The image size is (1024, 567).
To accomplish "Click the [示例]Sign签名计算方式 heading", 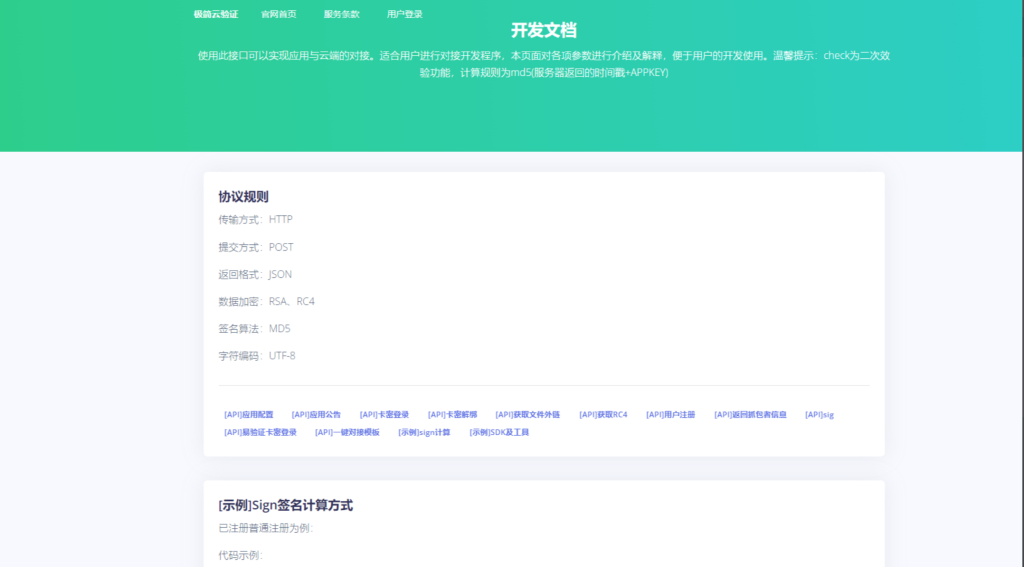I will pyautogui.click(x=285, y=506).
